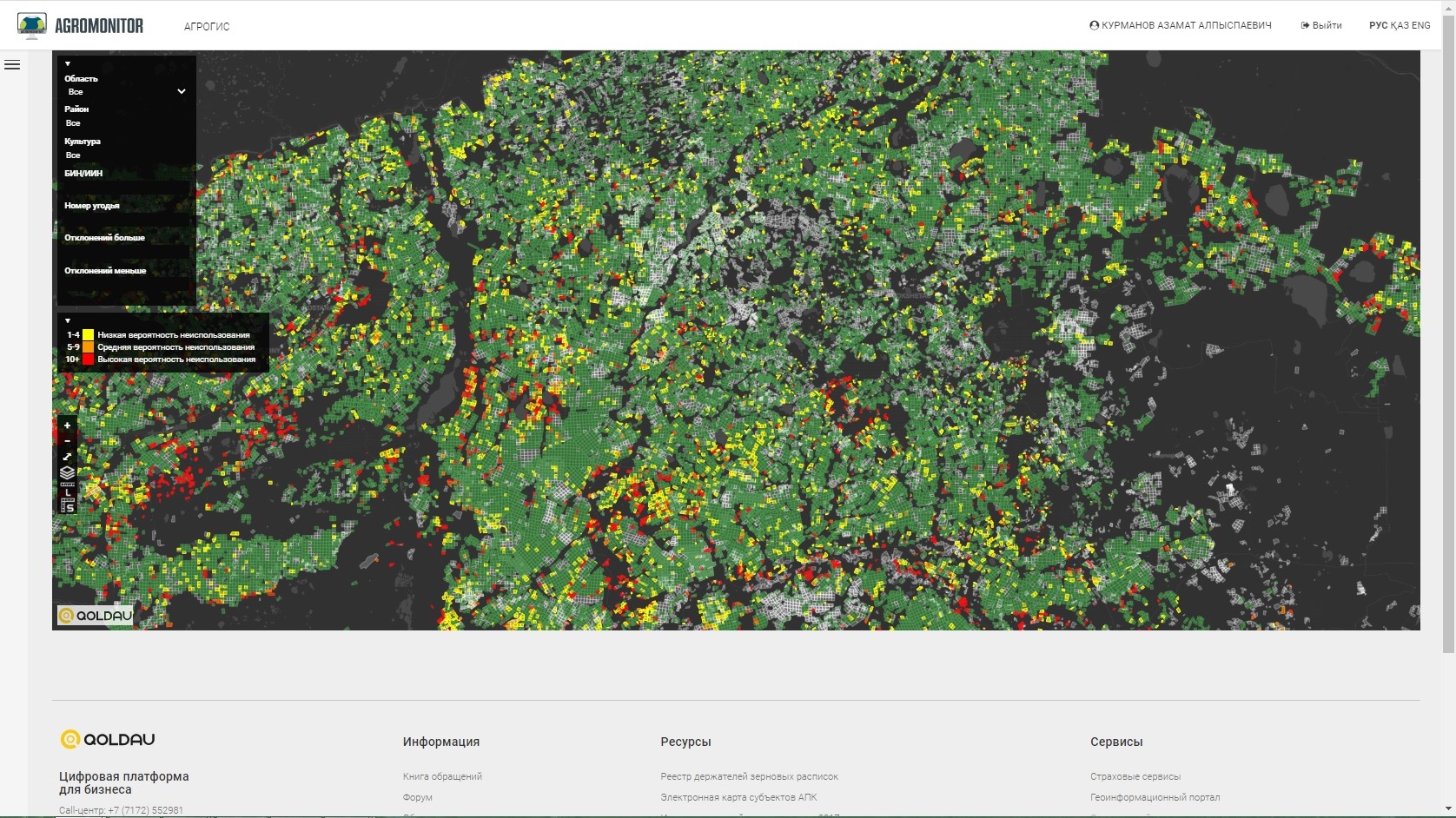Click the S area measurement icon
The image size is (1456, 818).
68,507
